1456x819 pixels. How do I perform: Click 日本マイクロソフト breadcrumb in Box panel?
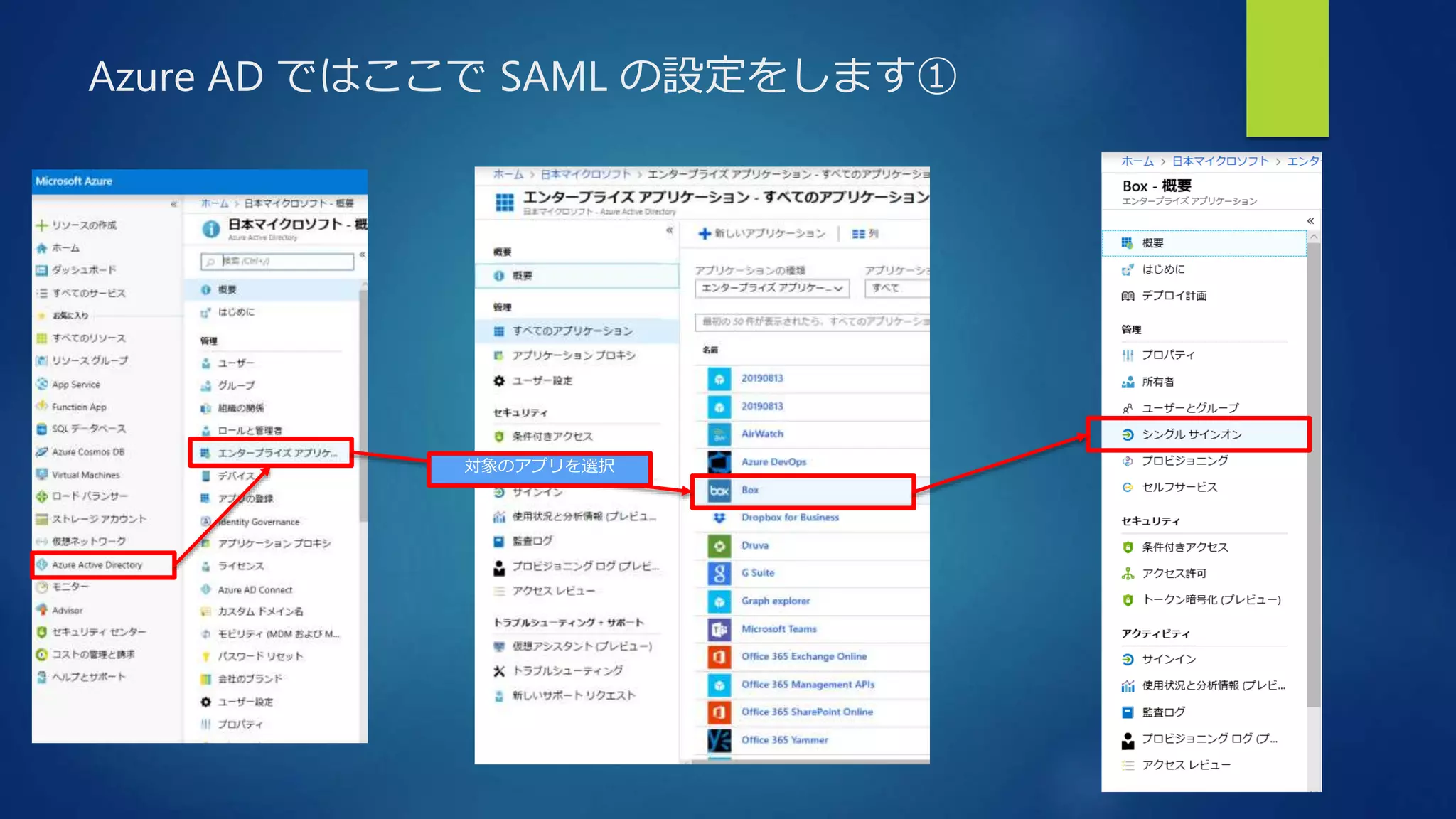[x=1220, y=161]
